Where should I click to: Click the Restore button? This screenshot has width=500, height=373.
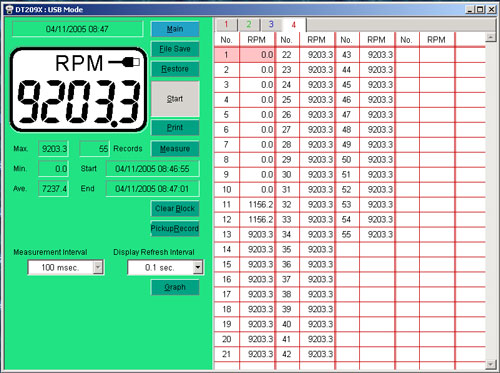pos(175,69)
